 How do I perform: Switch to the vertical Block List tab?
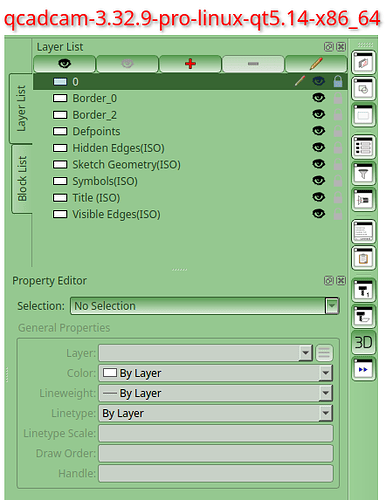coord(22,179)
